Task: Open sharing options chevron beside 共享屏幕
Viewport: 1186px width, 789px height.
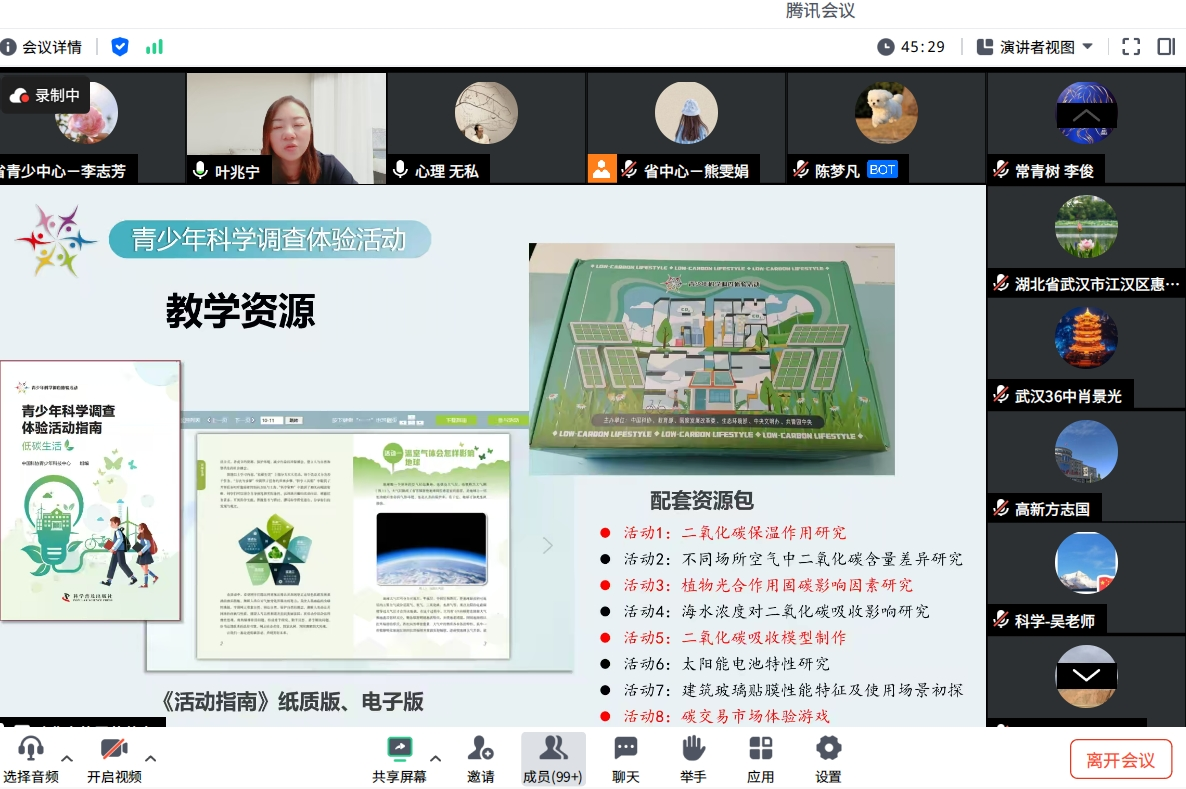Action: click(434, 760)
